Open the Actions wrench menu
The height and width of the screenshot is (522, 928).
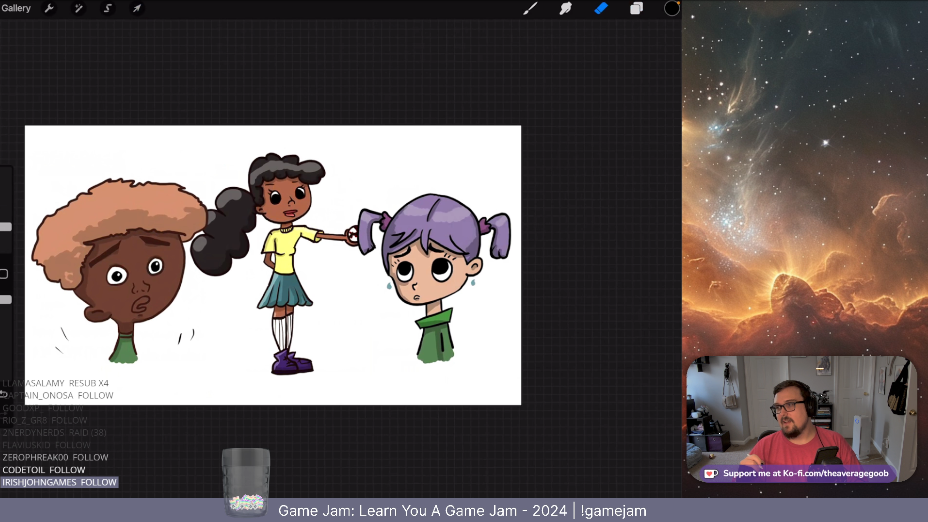click(x=49, y=9)
